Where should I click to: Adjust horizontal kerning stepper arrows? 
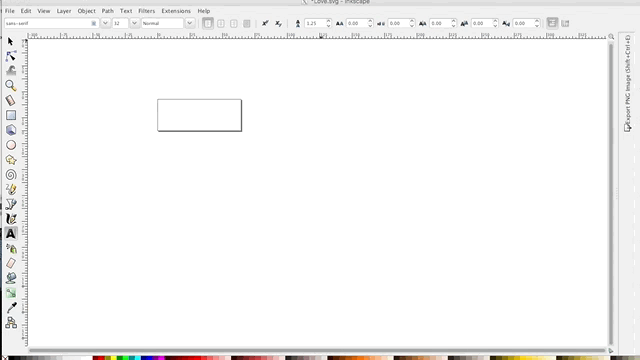click(x=453, y=23)
